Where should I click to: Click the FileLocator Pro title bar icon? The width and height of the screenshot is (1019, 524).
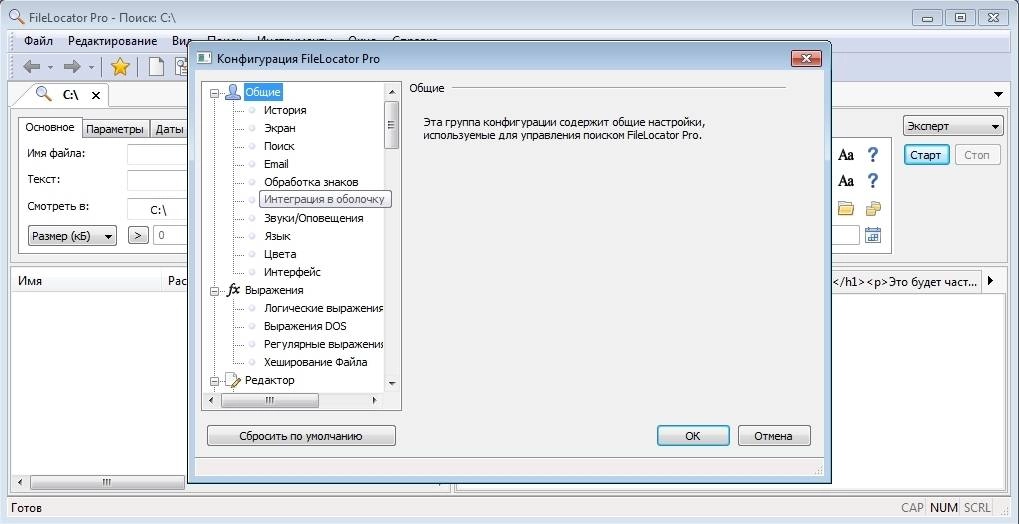17,17
